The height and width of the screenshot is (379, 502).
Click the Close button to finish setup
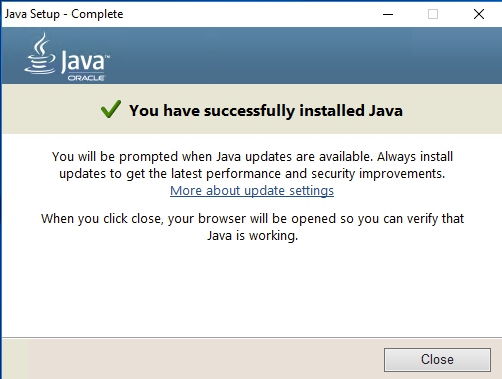coord(437,360)
